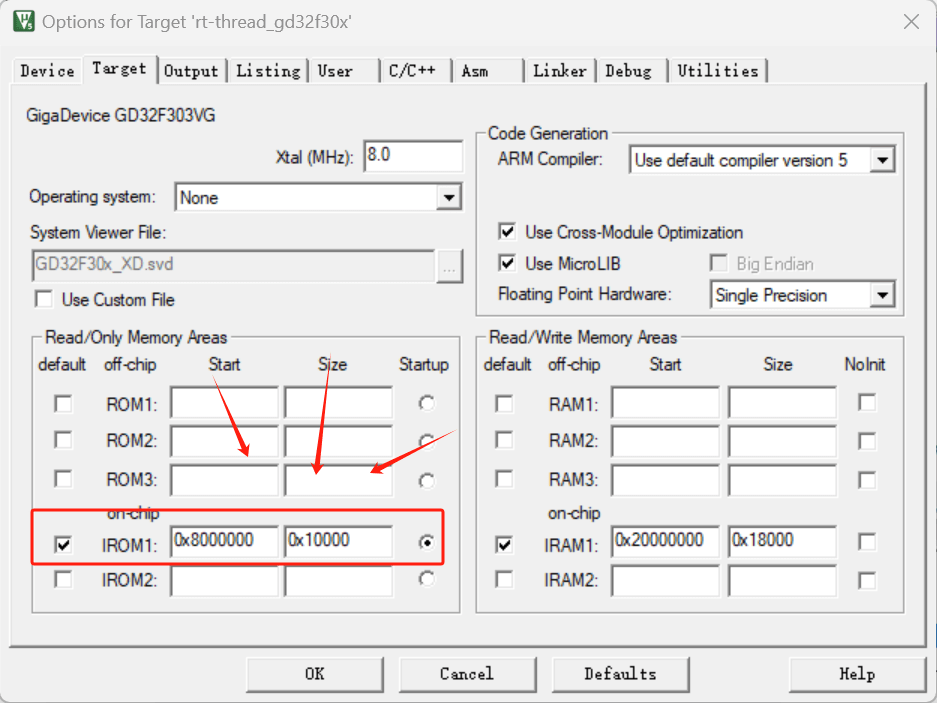Click the browse button for System Viewer File

449,266
